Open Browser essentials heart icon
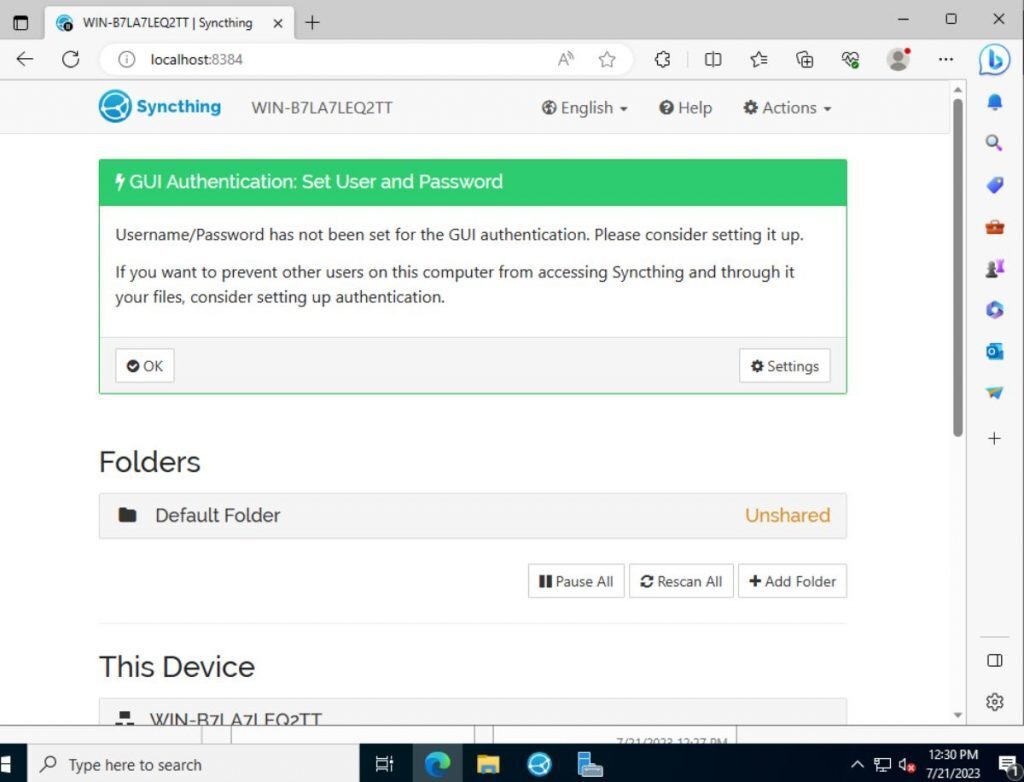The image size is (1024, 782). point(850,59)
